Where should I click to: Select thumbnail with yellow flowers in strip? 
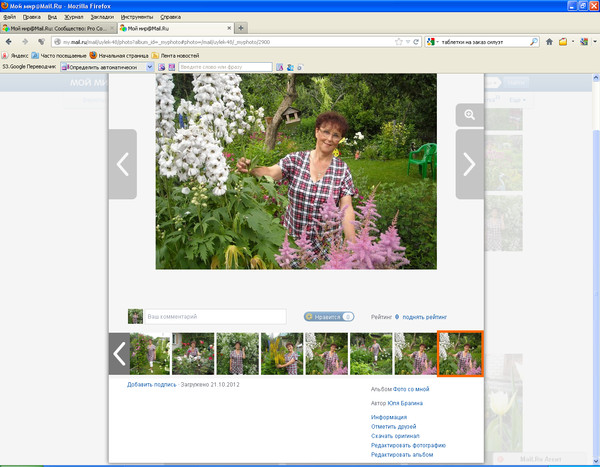click(x=282, y=353)
